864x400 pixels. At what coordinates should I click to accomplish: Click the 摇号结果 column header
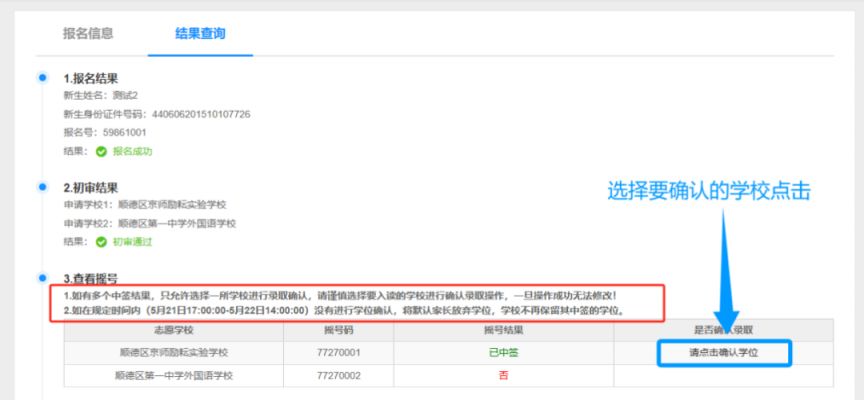[504, 330]
